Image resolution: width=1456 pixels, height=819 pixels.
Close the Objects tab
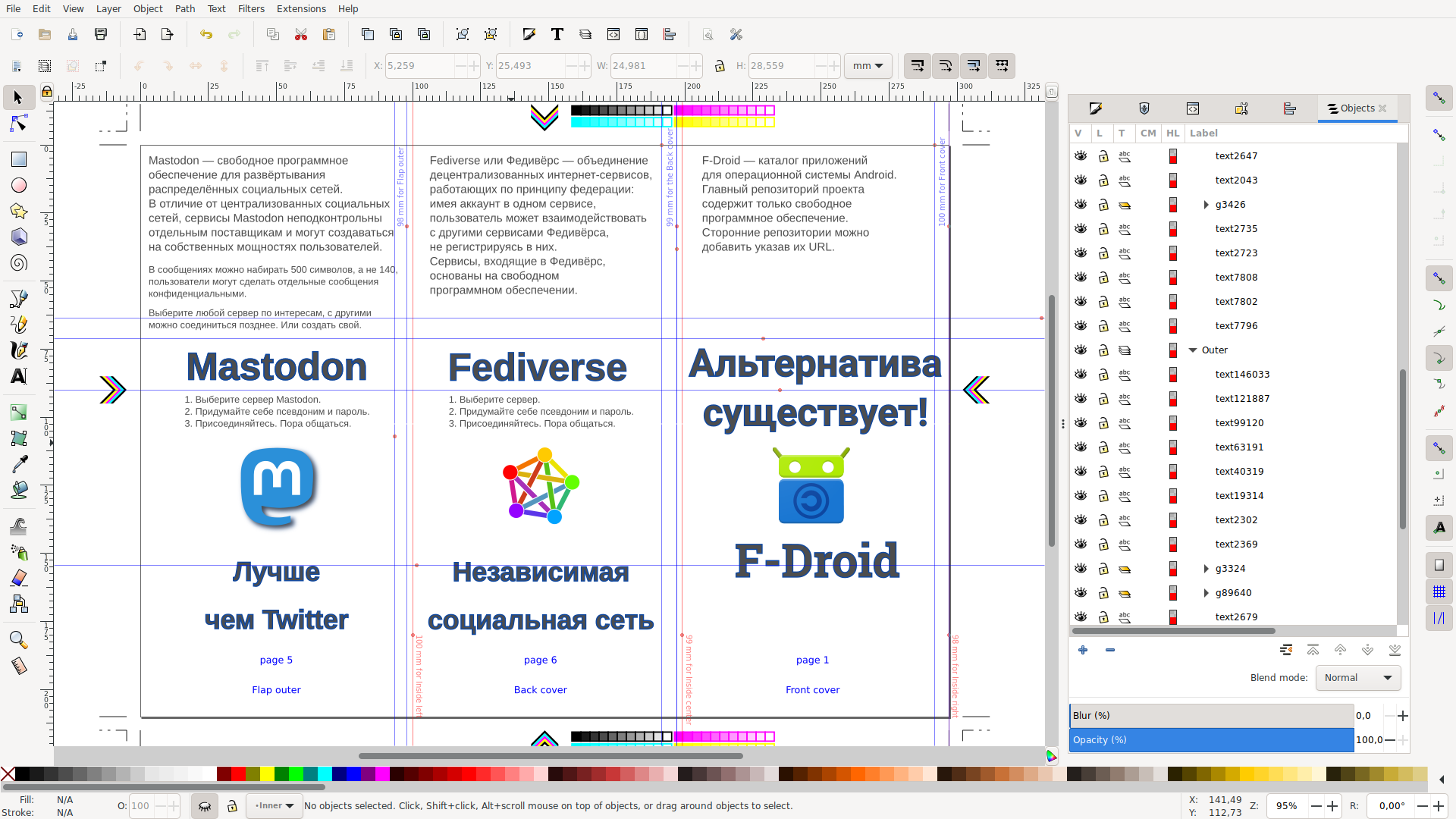[x=1382, y=108]
